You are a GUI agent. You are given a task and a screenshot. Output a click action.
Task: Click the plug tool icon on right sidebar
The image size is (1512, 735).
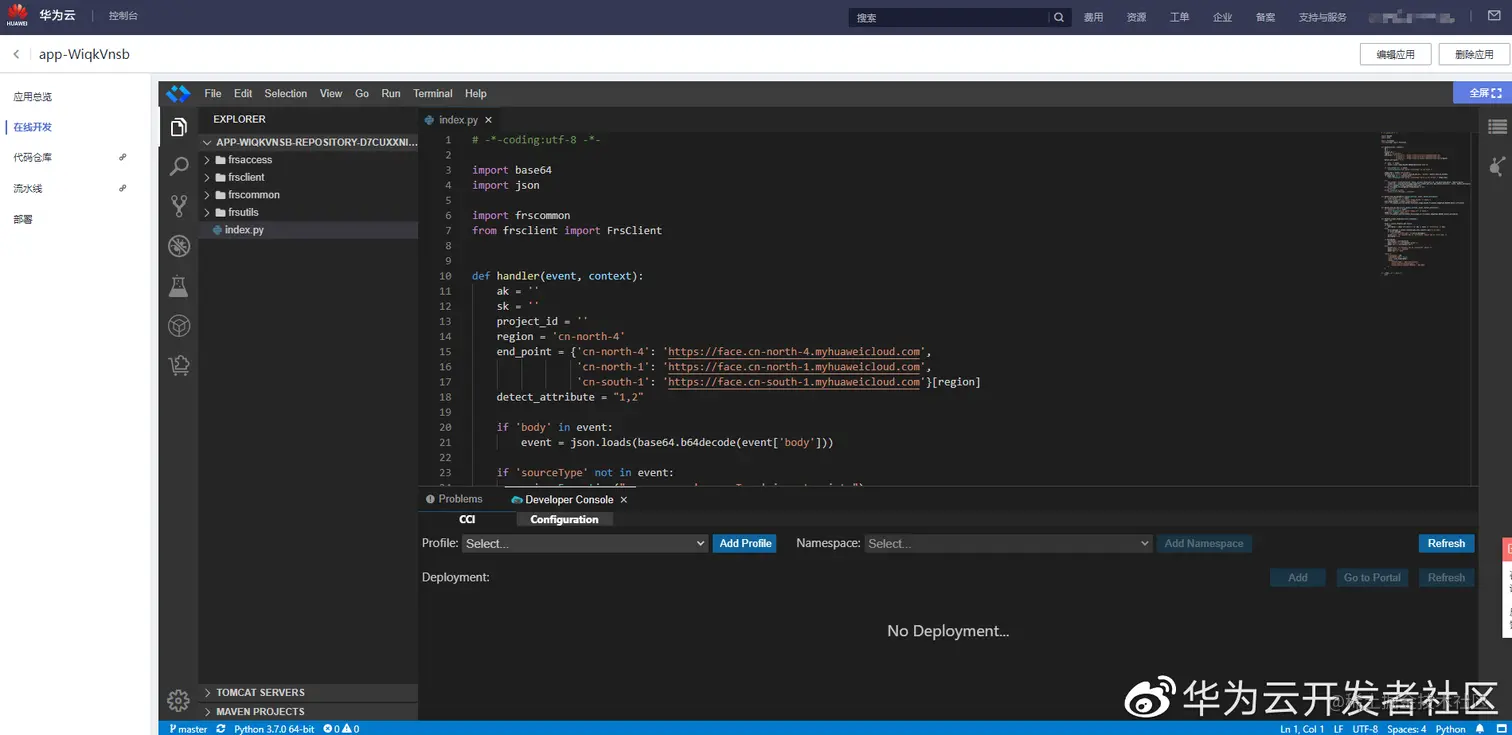(1497, 166)
